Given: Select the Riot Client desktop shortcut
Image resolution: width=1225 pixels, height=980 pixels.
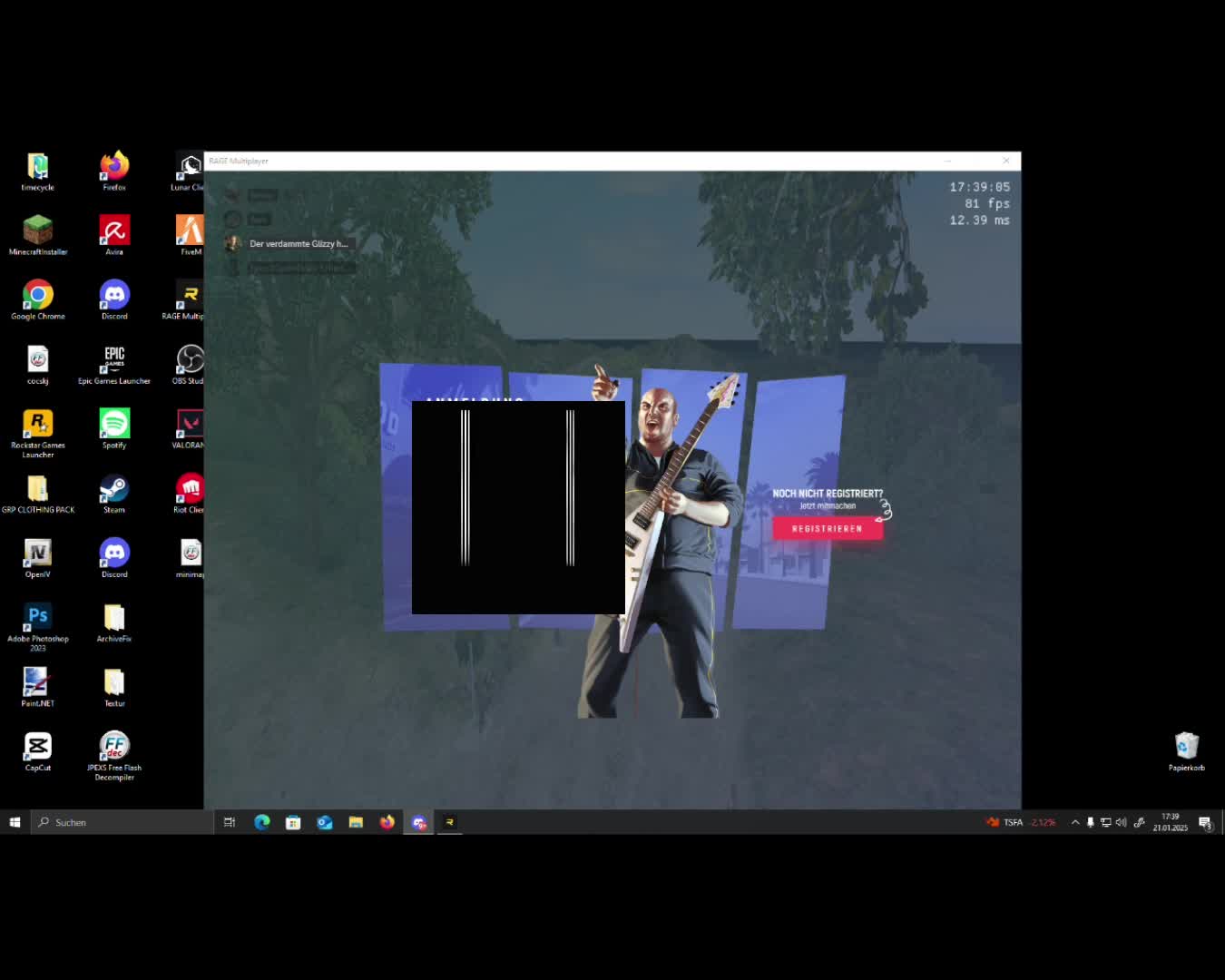Looking at the screenshot, I should point(189,494).
